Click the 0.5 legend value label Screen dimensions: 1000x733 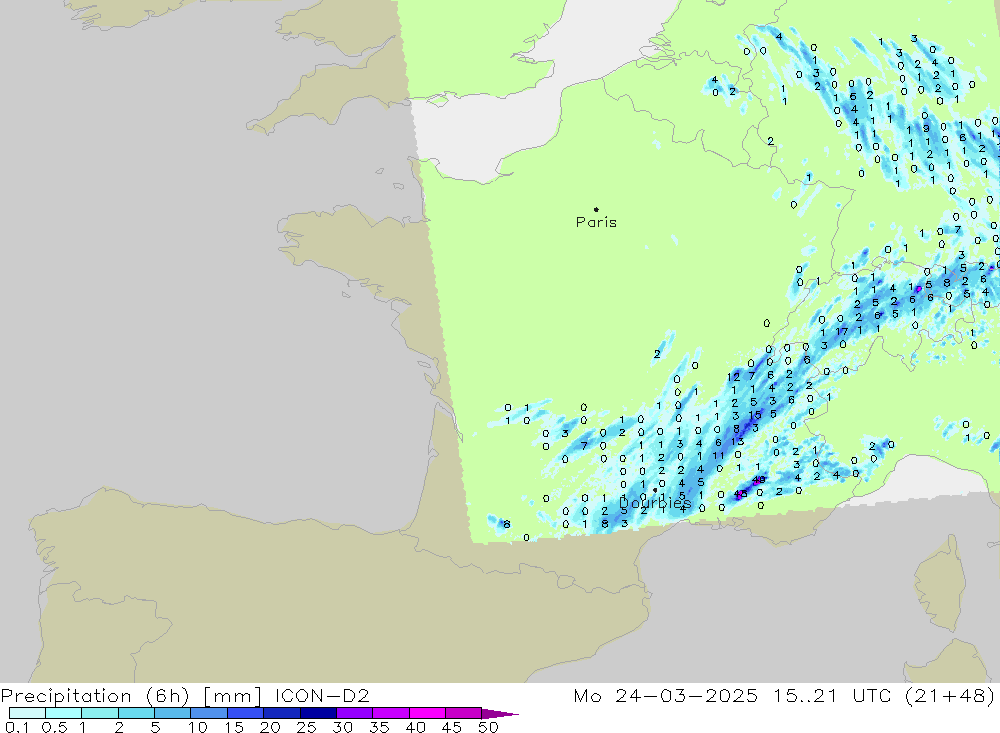[x=54, y=727]
